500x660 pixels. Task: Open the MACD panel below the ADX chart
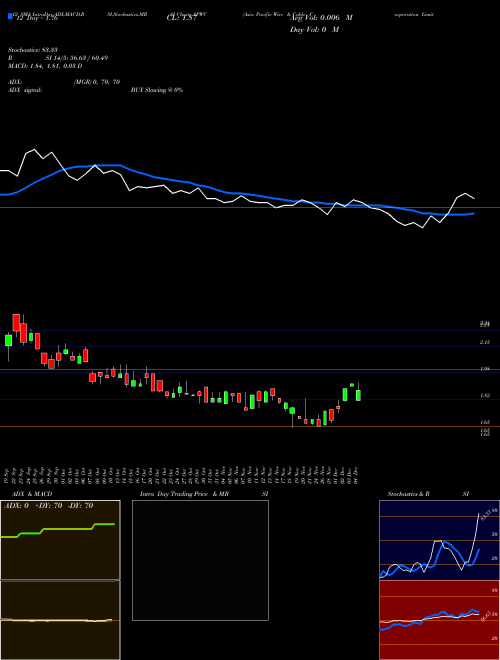click(60, 620)
